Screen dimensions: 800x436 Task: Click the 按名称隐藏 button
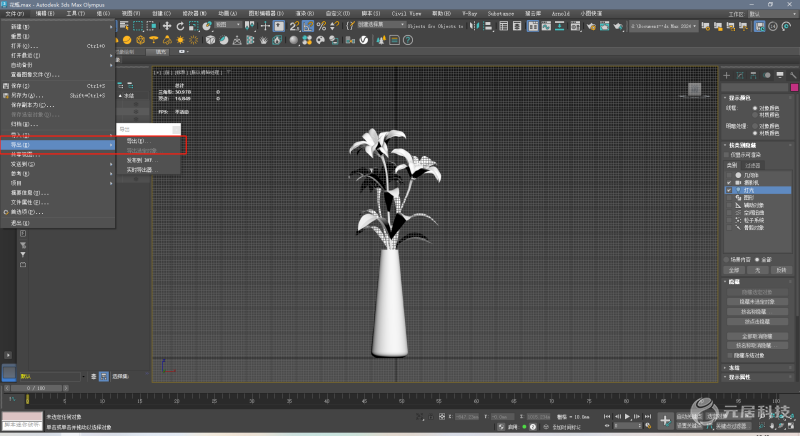click(x=757, y=310)
